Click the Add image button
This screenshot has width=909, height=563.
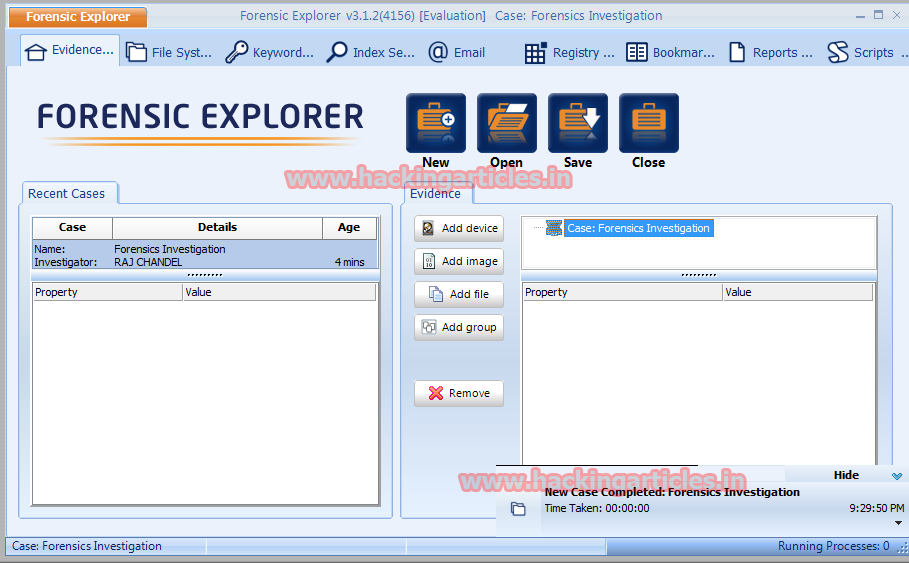[x=459, y=261]
